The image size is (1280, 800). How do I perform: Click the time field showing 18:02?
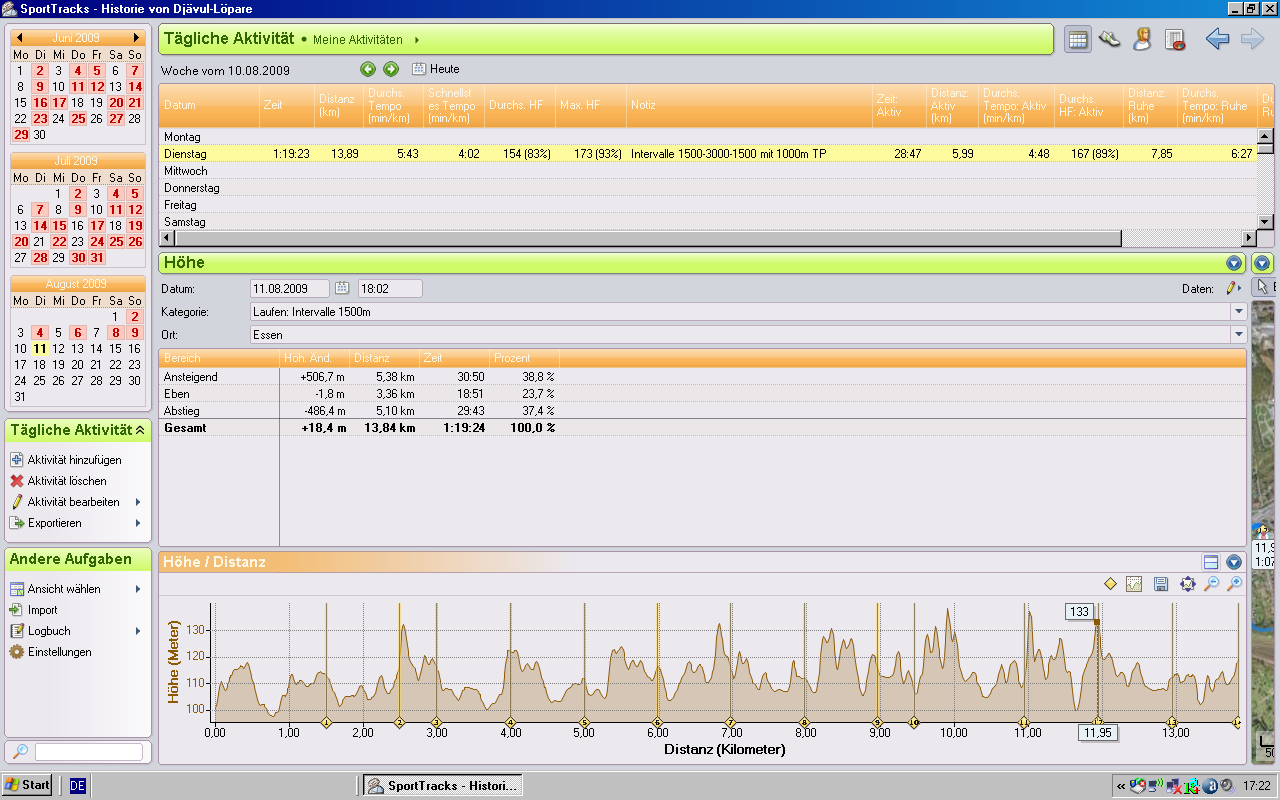click(x=390, y=288)
